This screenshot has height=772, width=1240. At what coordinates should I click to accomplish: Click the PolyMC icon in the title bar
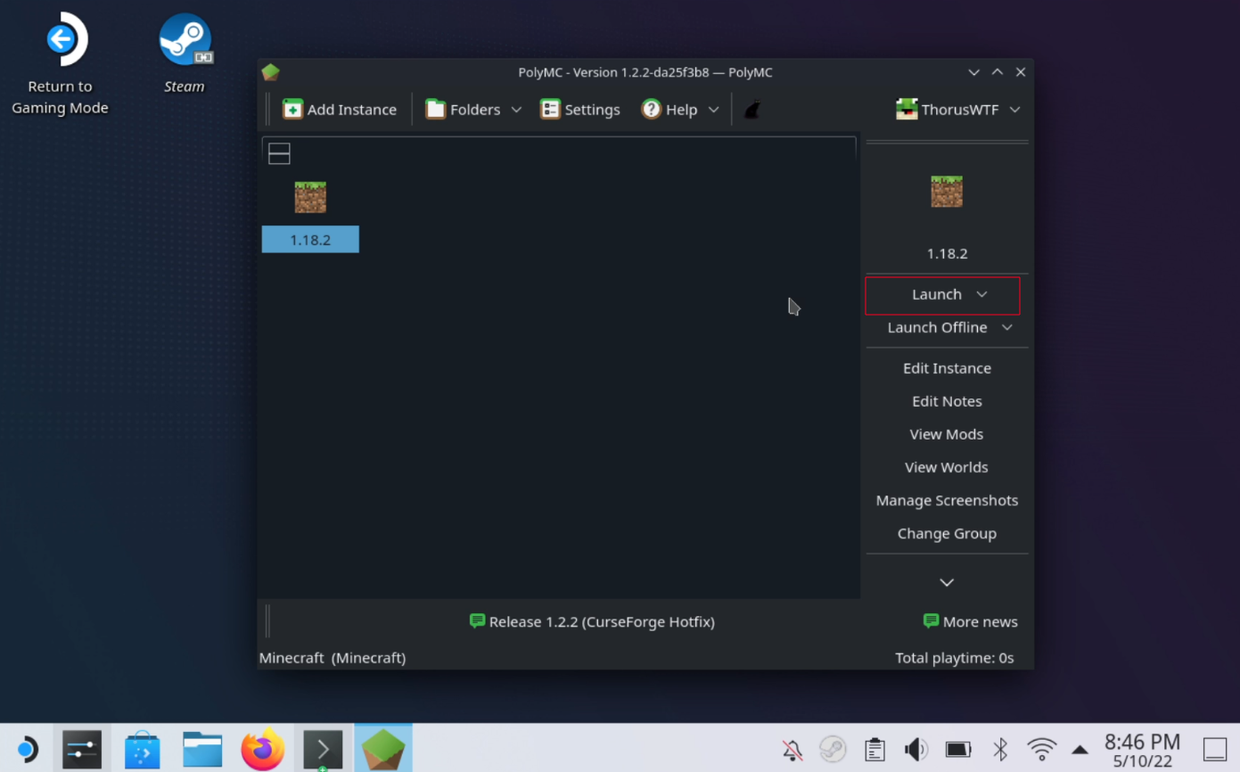click(271, 72)
